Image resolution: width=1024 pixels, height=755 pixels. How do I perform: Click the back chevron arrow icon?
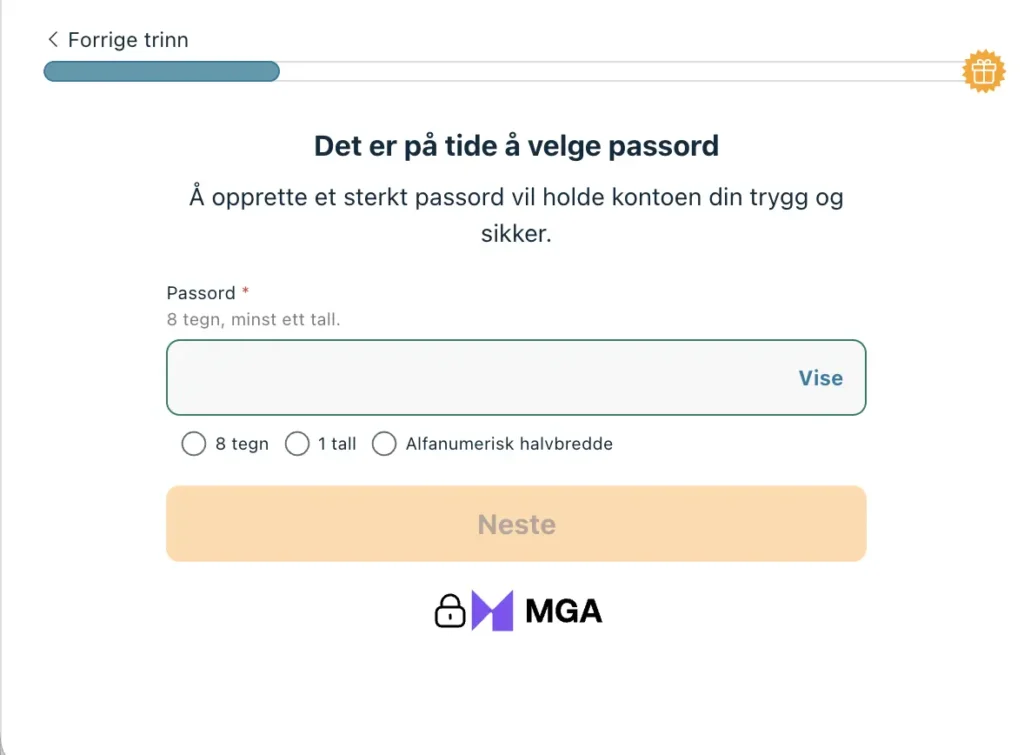(x=53, y=40)
